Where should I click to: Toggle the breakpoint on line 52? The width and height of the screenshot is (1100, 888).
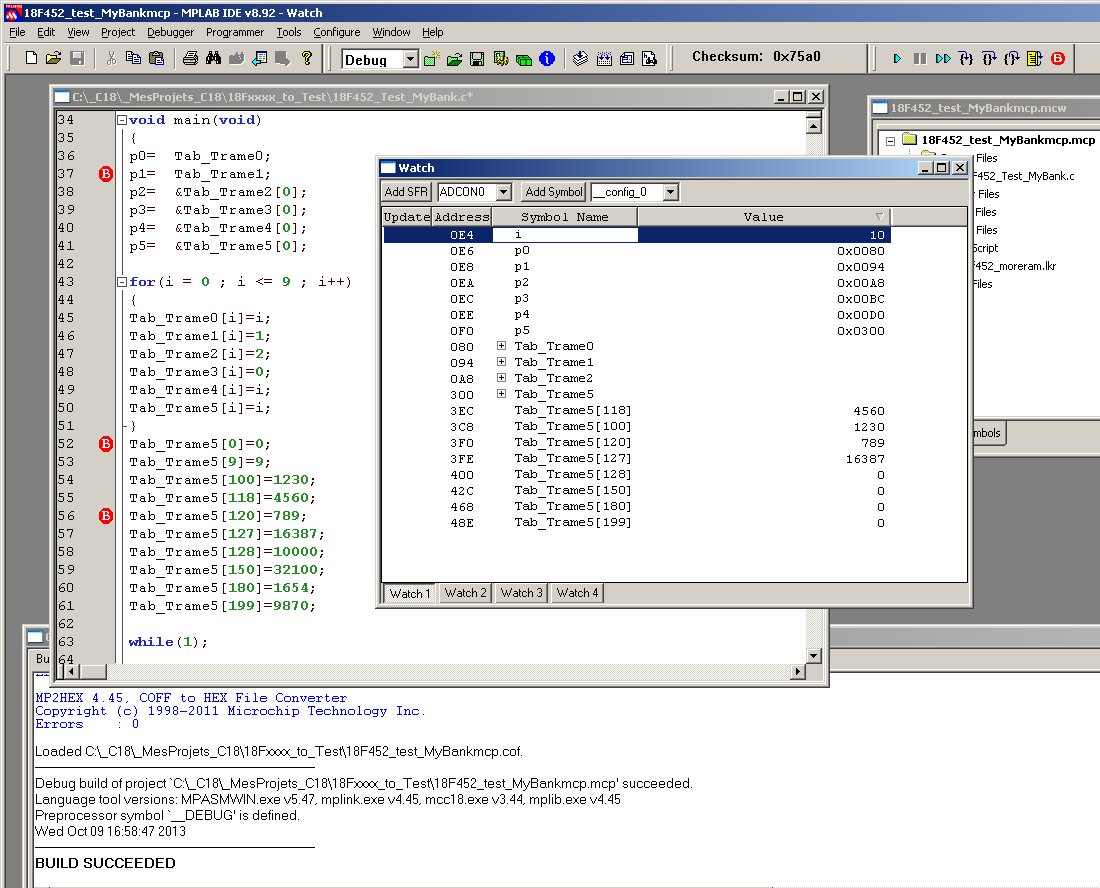[x=105, y=444]
